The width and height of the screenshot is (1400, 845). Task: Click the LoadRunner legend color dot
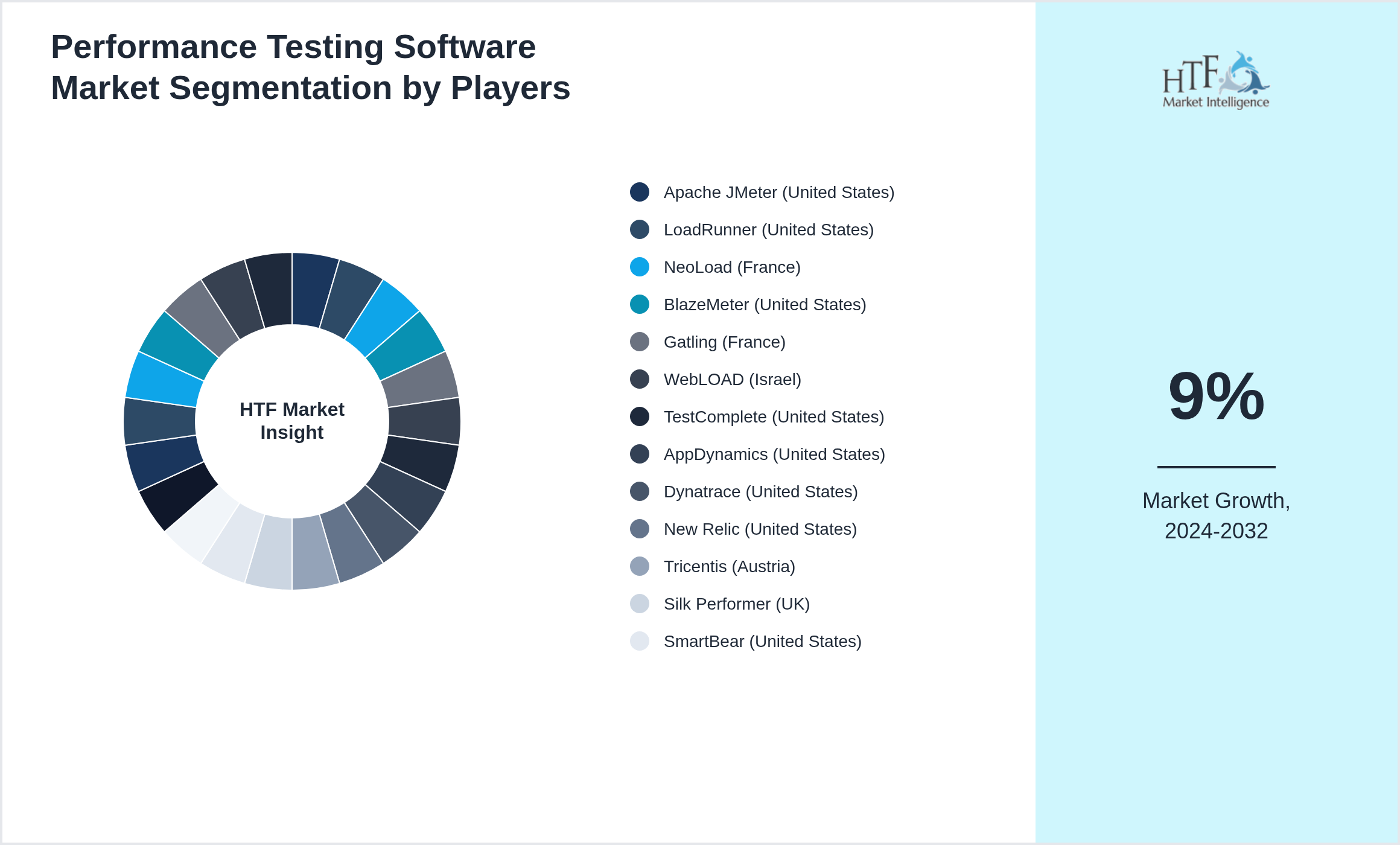pyautogui.click(x=640, y=229)
